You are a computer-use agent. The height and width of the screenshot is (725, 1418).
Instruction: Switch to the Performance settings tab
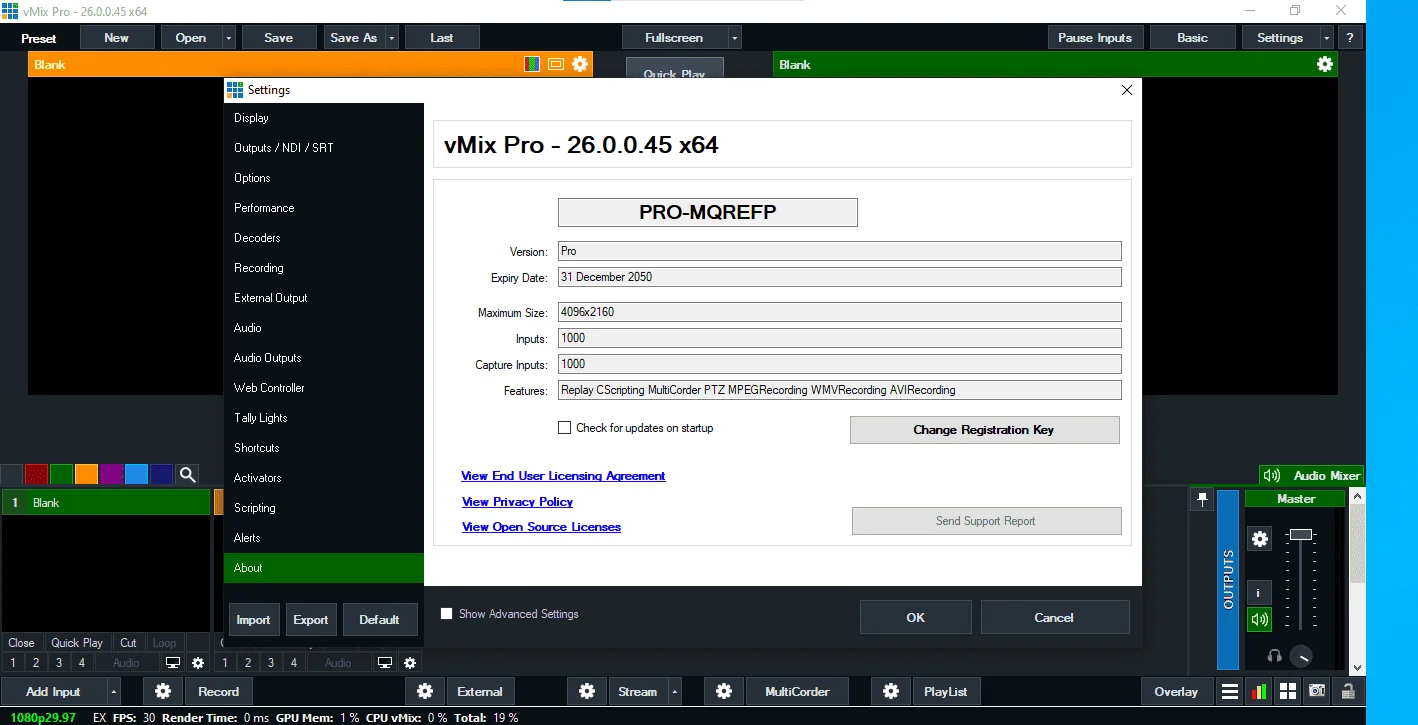[x=324, y=208]
